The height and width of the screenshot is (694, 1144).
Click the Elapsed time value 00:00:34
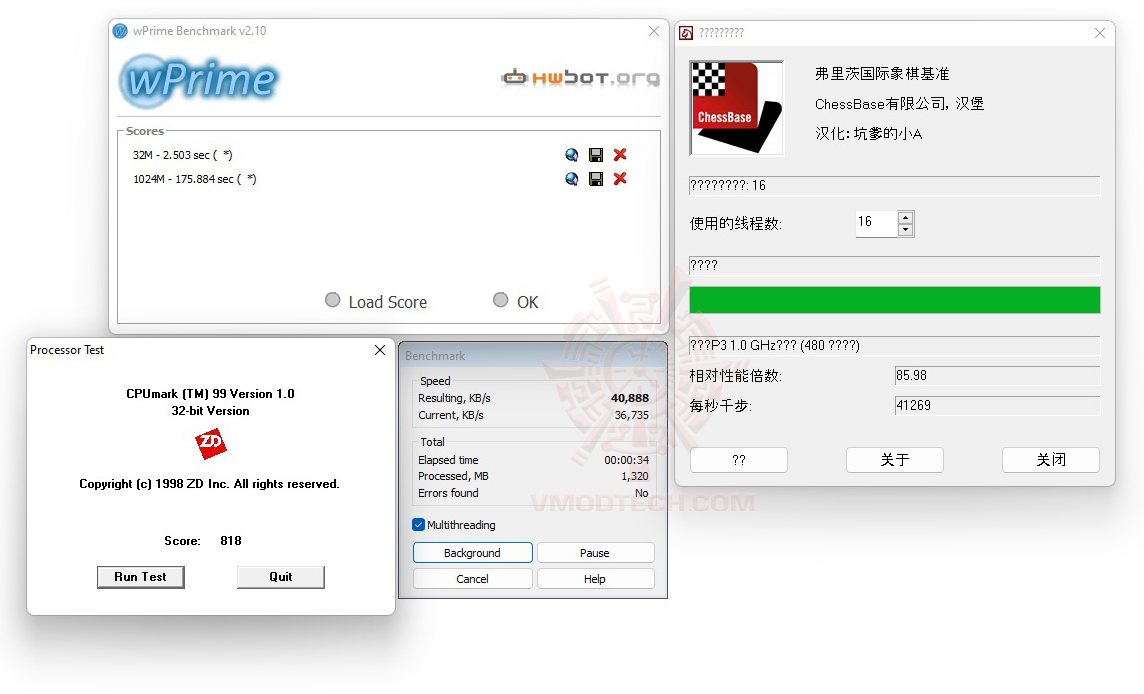pyautogui.click(x=626, y=460)
